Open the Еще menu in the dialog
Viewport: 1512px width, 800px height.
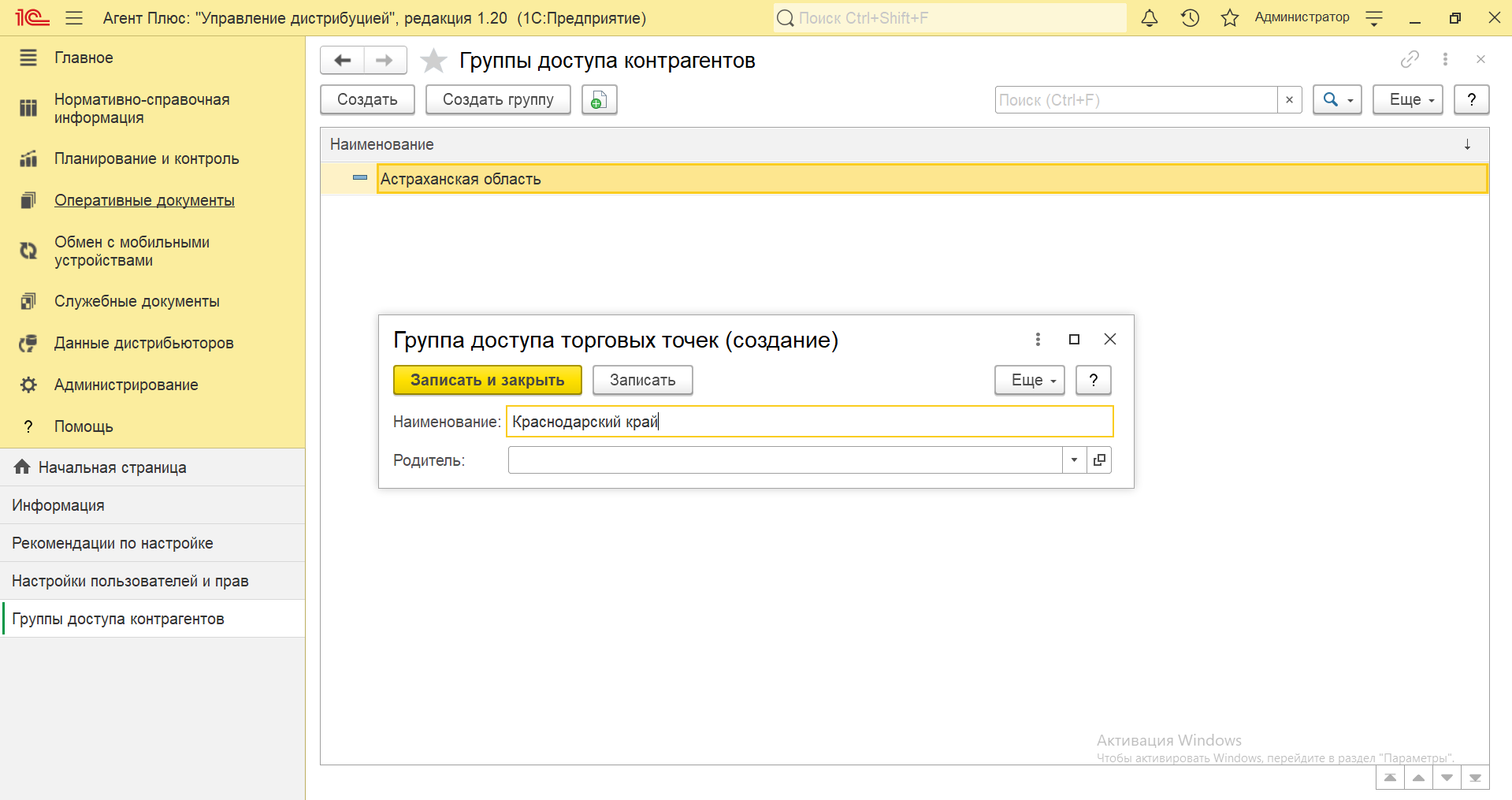click(1029, 380)
